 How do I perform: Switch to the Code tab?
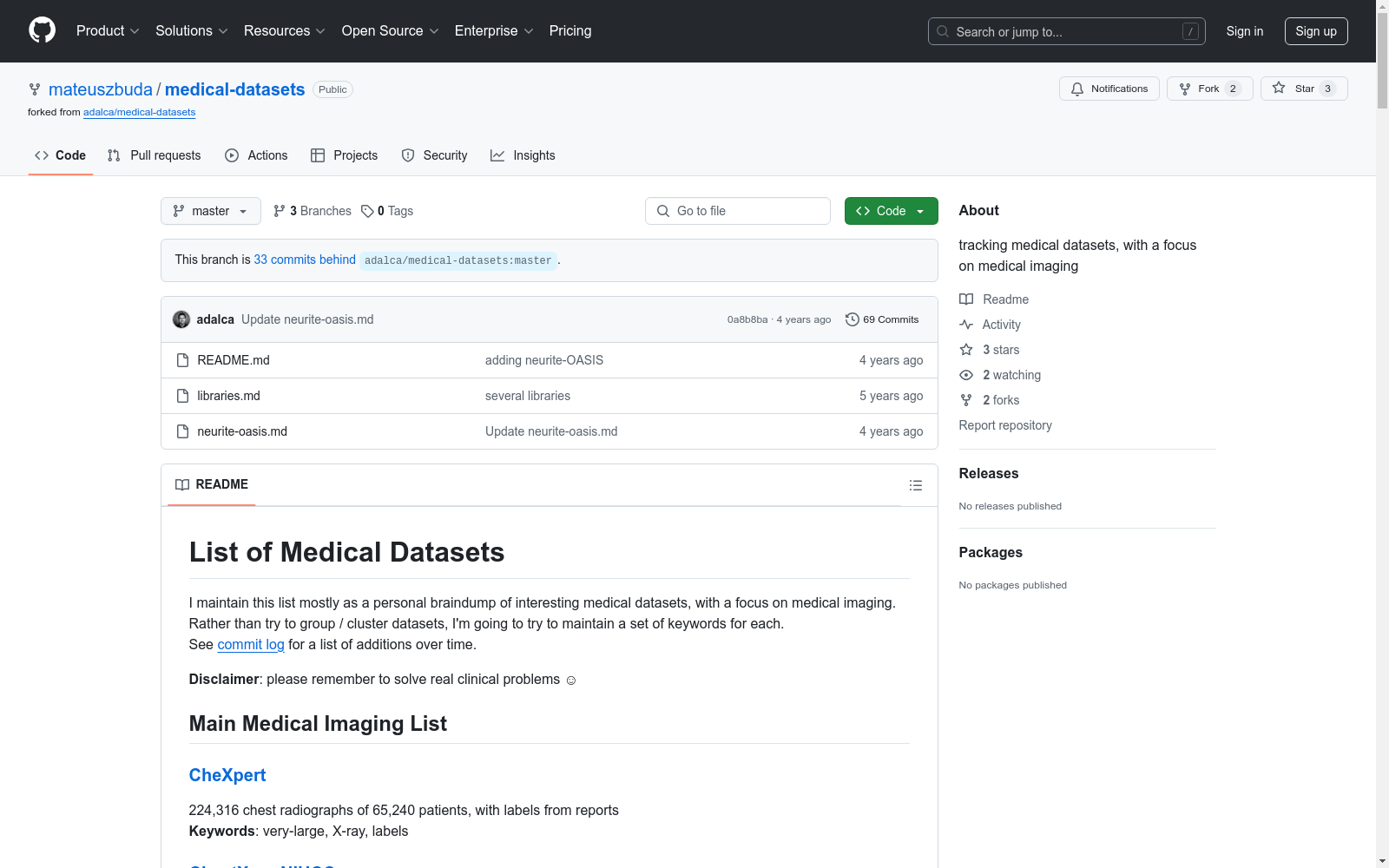[61, 155]
